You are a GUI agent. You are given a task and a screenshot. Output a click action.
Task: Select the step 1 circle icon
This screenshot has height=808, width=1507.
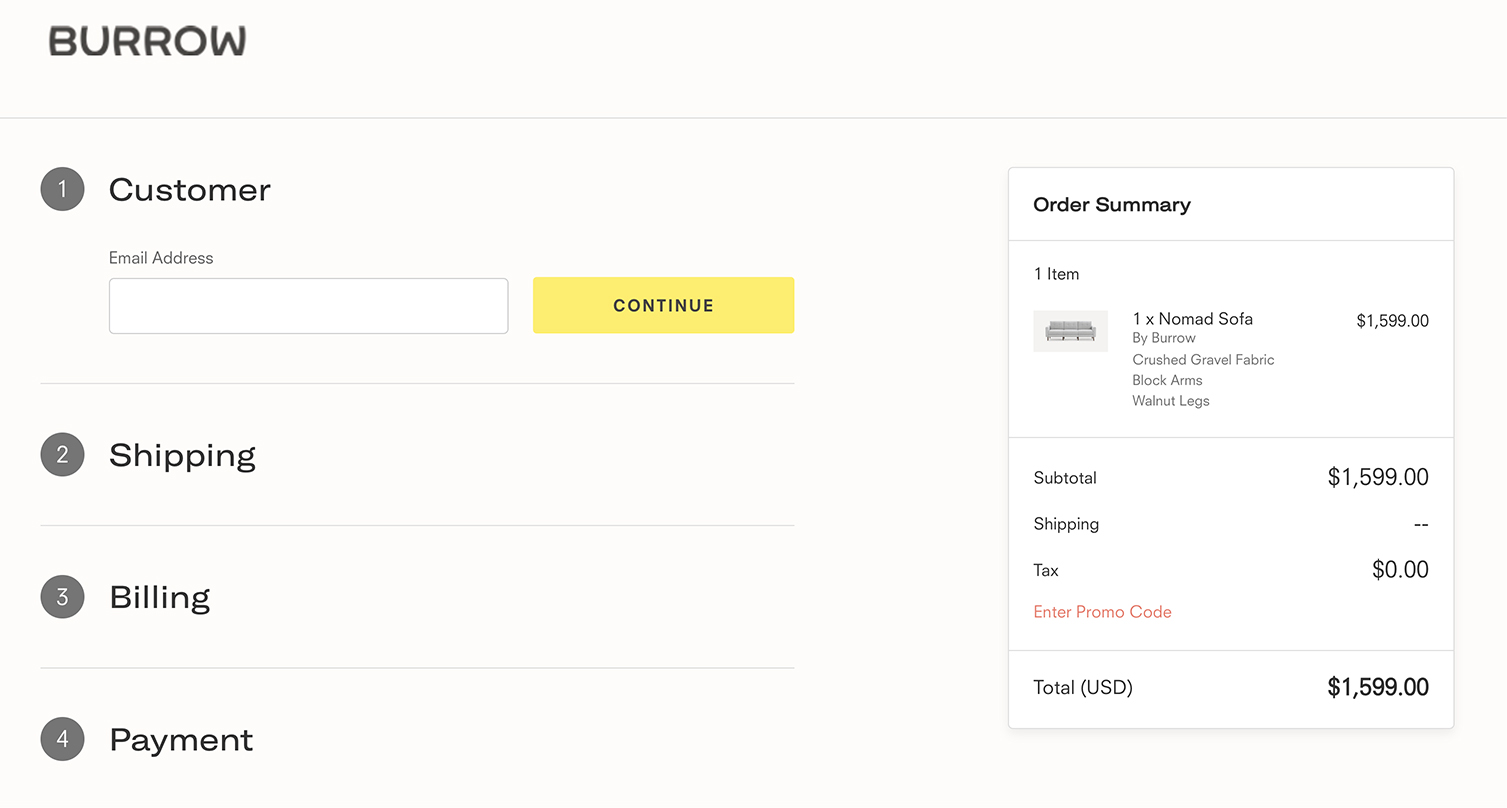(x=62, y=189)
